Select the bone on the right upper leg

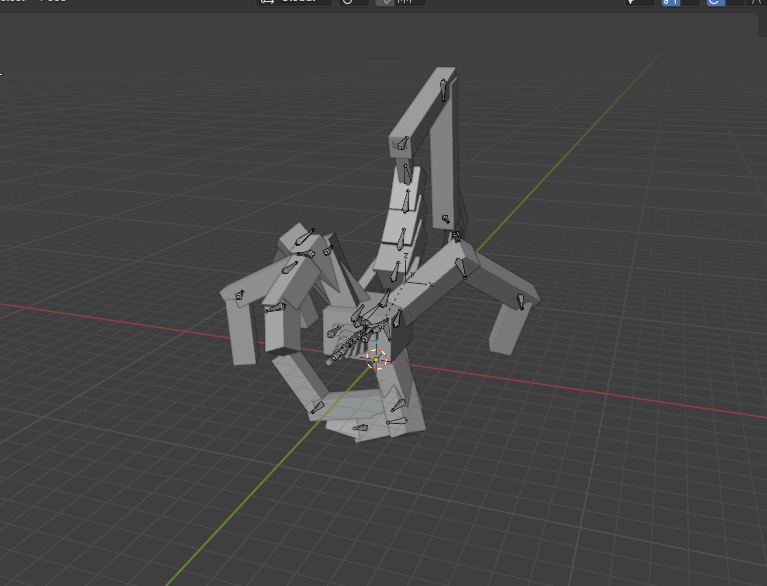(x=460, y=267)
